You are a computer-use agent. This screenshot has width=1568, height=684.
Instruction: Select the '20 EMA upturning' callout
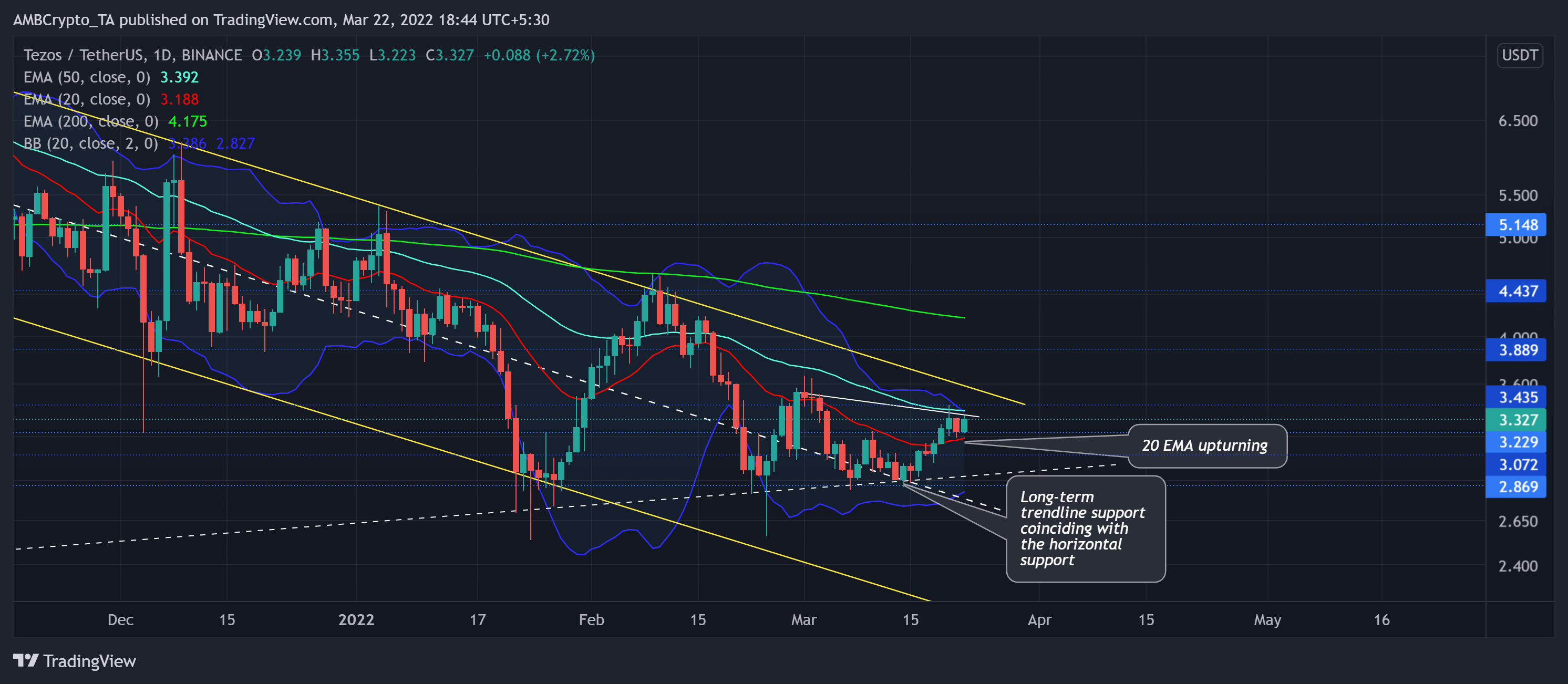click(x=1207, y=445)
